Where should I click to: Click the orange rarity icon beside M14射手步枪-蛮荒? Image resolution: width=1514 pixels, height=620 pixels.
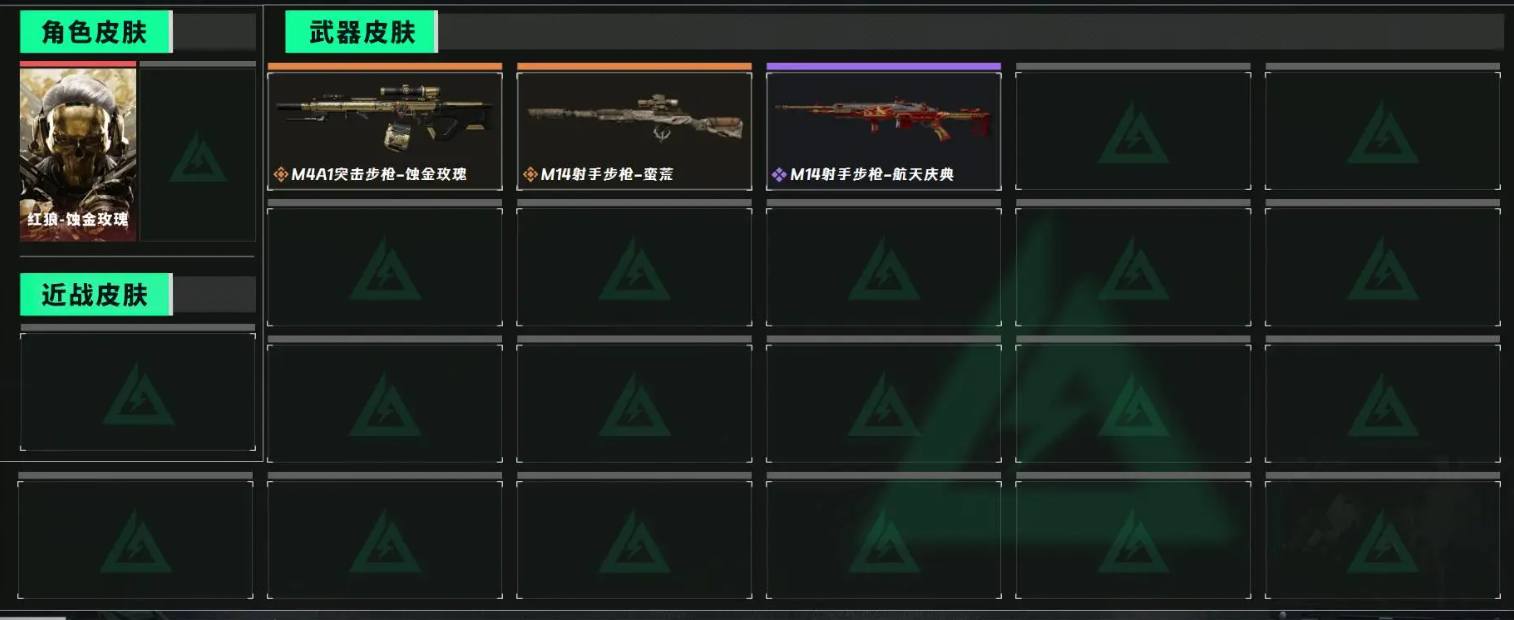[530, 175]
